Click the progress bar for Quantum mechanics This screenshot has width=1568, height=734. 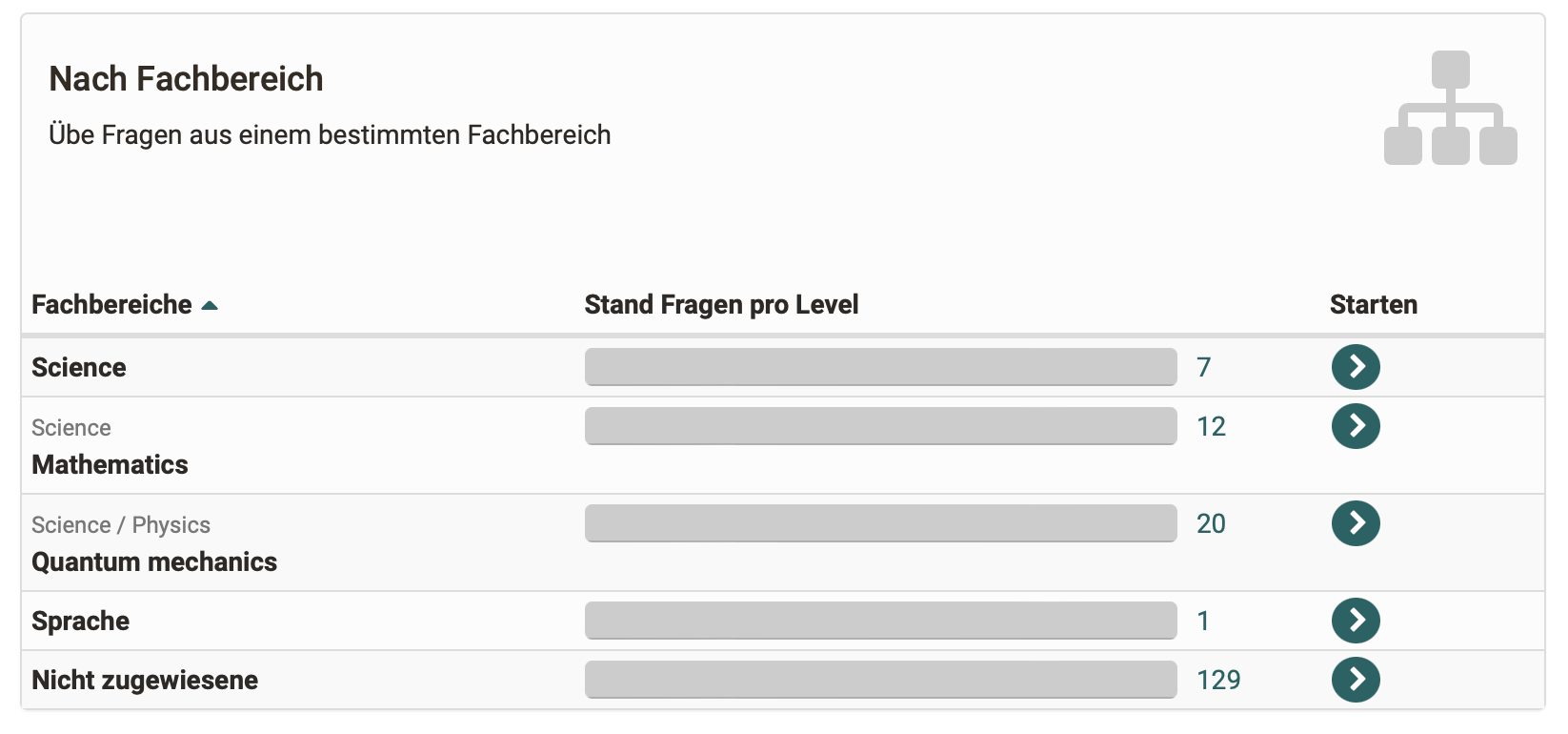pyautogui.click(x=880, y=522)
